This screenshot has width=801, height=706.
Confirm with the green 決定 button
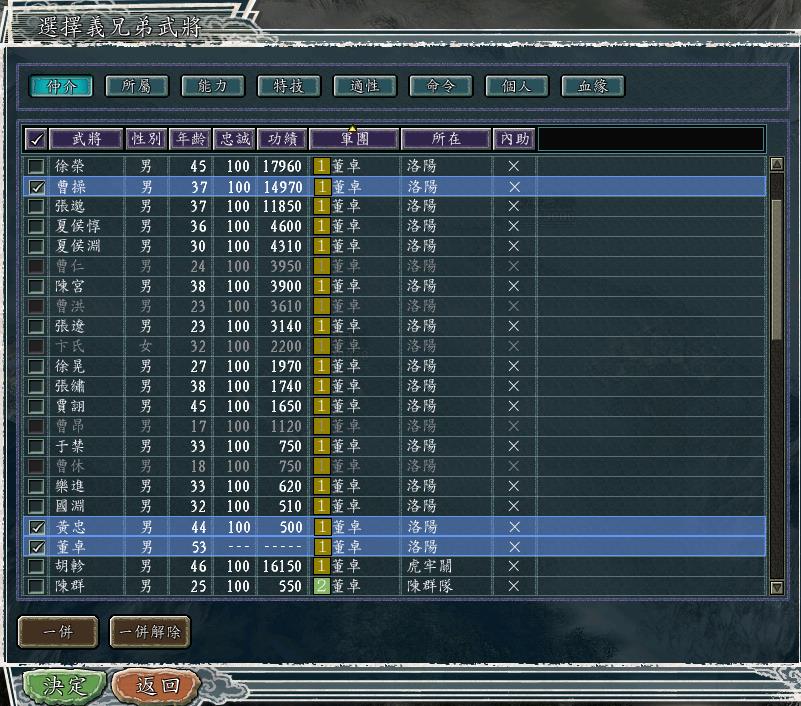tap(65, 686)
